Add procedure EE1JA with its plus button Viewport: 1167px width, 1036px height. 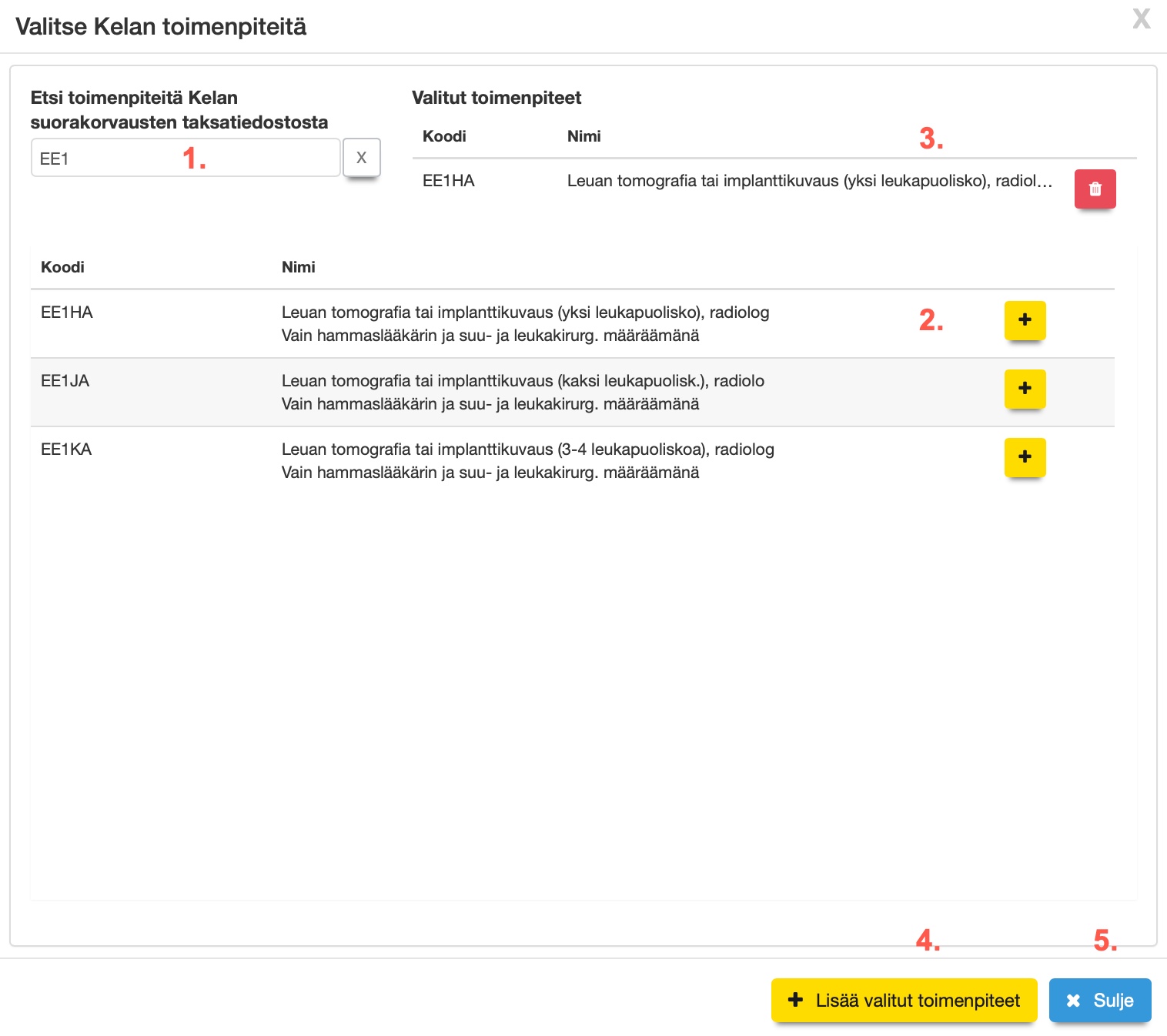[1025, 389]
